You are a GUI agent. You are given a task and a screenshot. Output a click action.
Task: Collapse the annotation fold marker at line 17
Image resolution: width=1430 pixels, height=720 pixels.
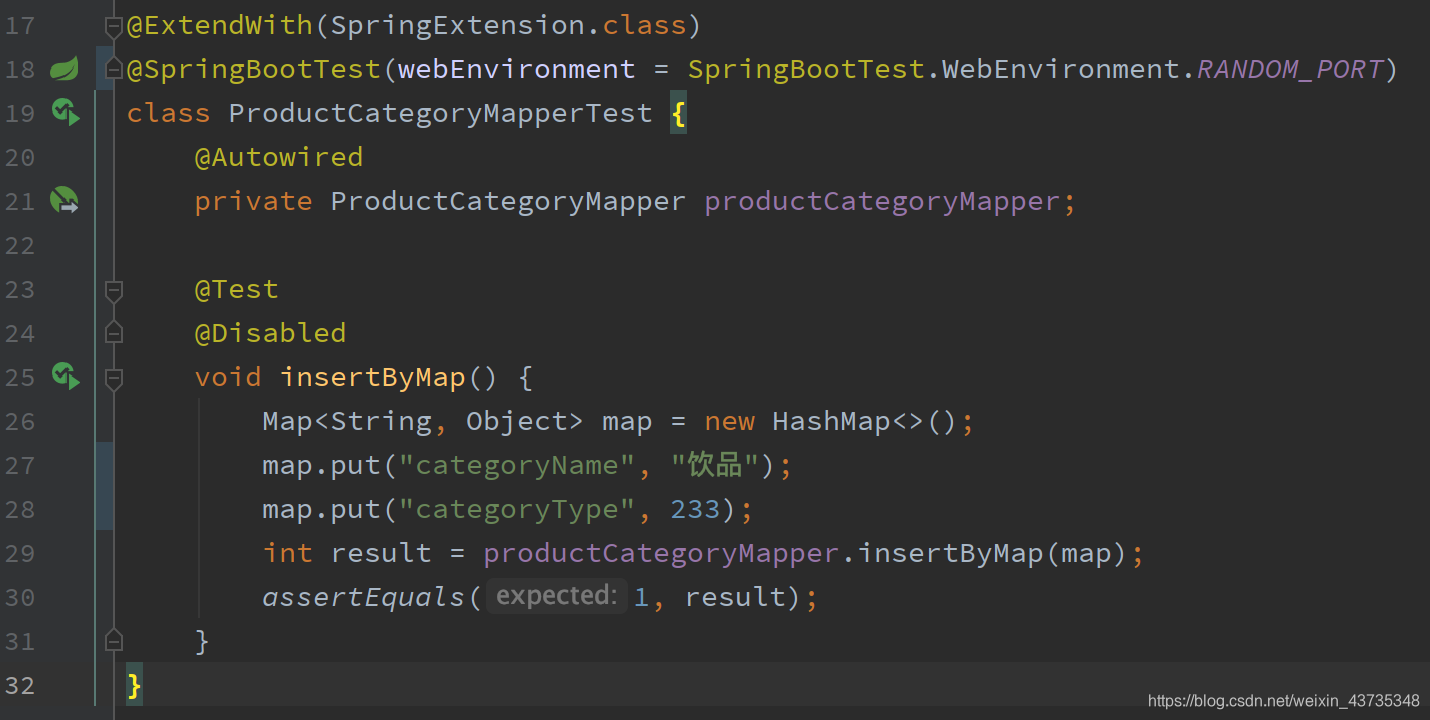point(114,27)
